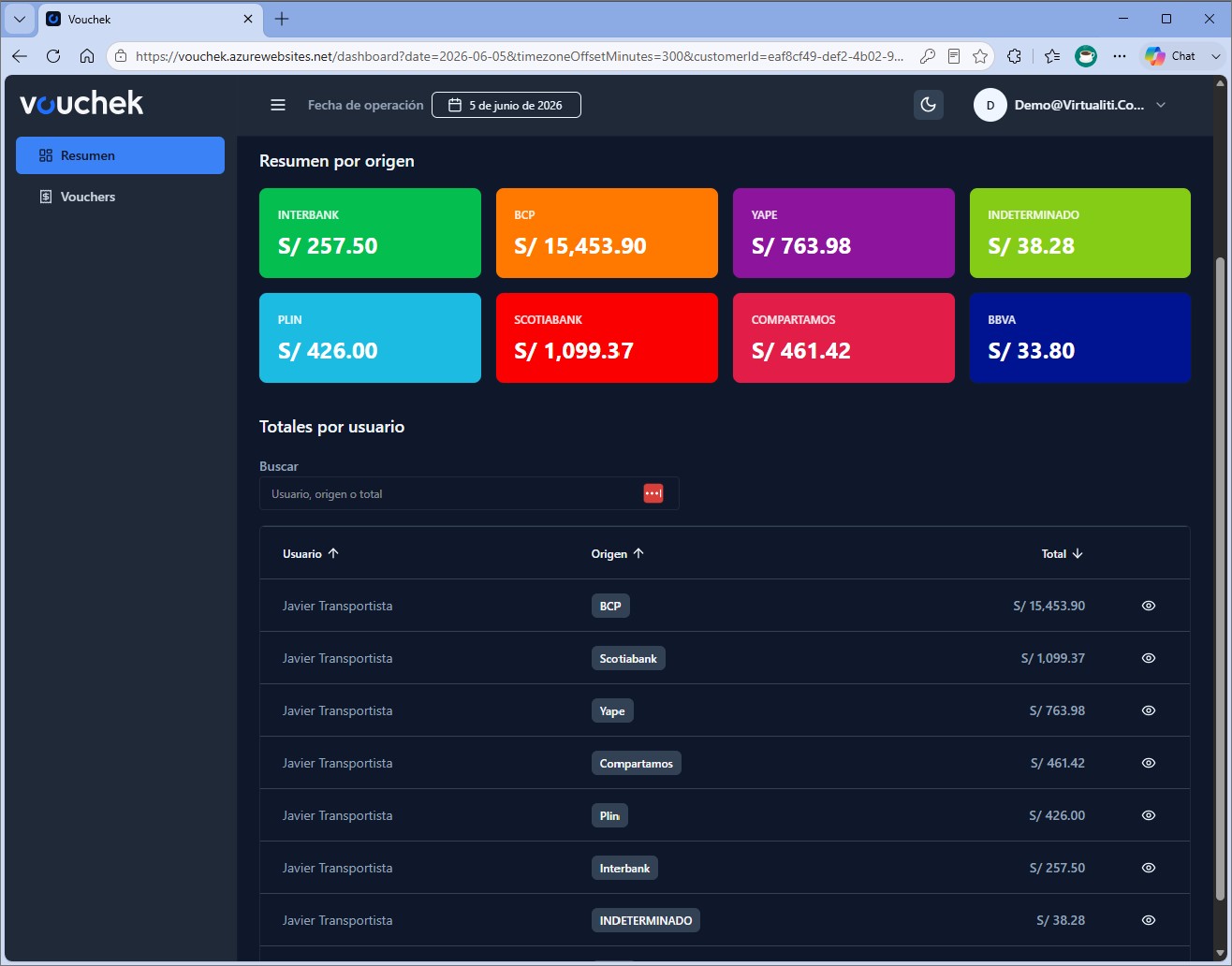Click the Plin origin badge in the table
1232x966 pixels.
[609, 815]
